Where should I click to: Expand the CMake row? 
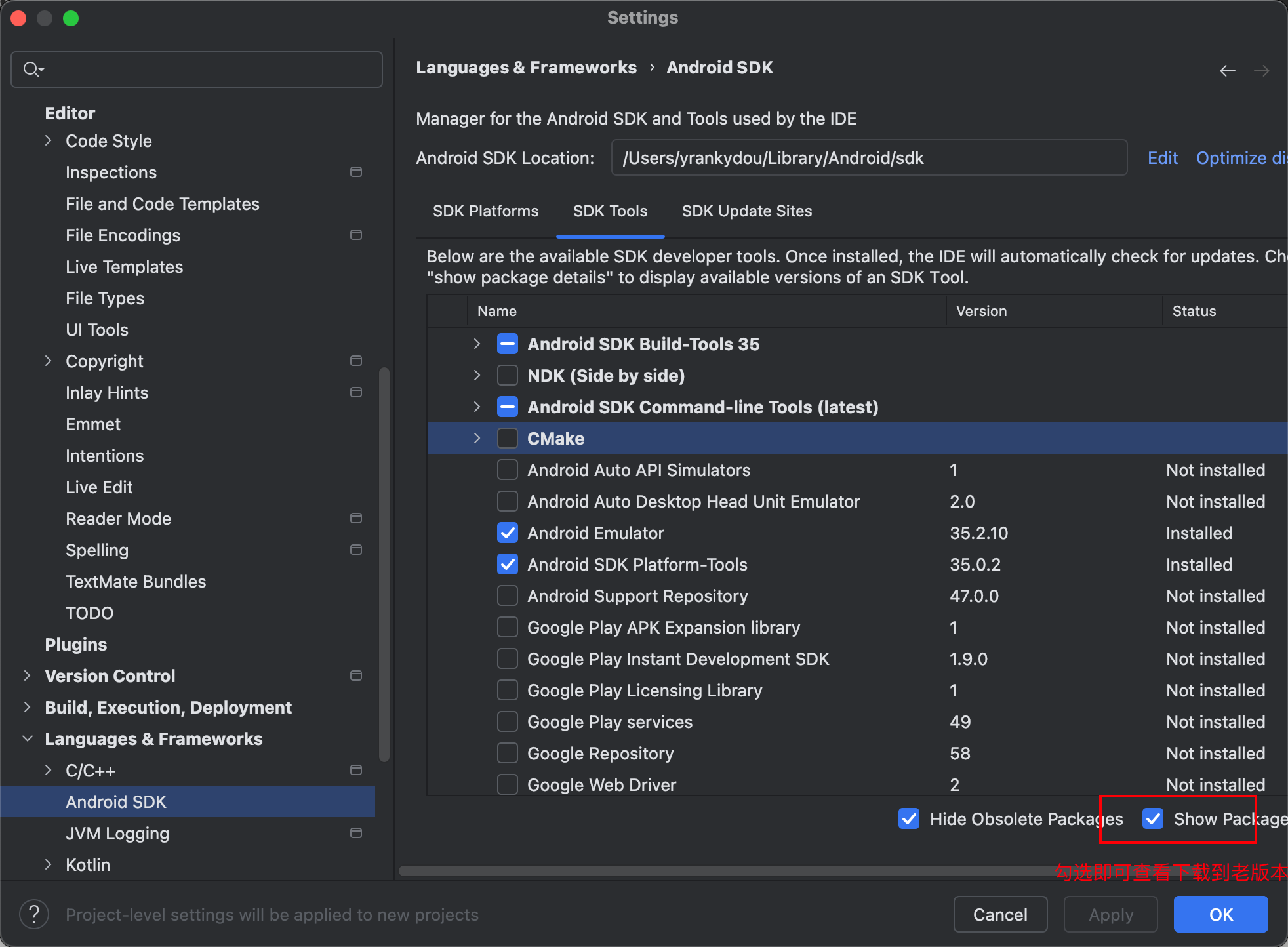(x=477, y=438)
